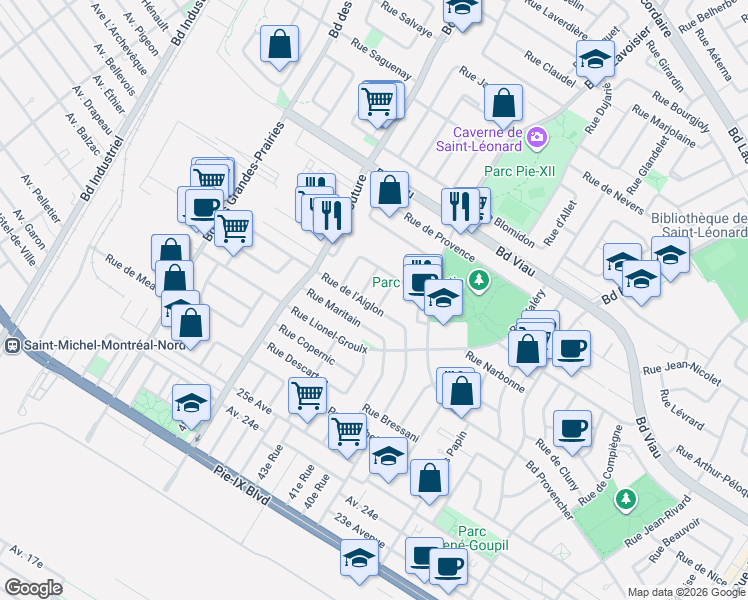Click the Av. Pelletier street label

click(41, 198)
